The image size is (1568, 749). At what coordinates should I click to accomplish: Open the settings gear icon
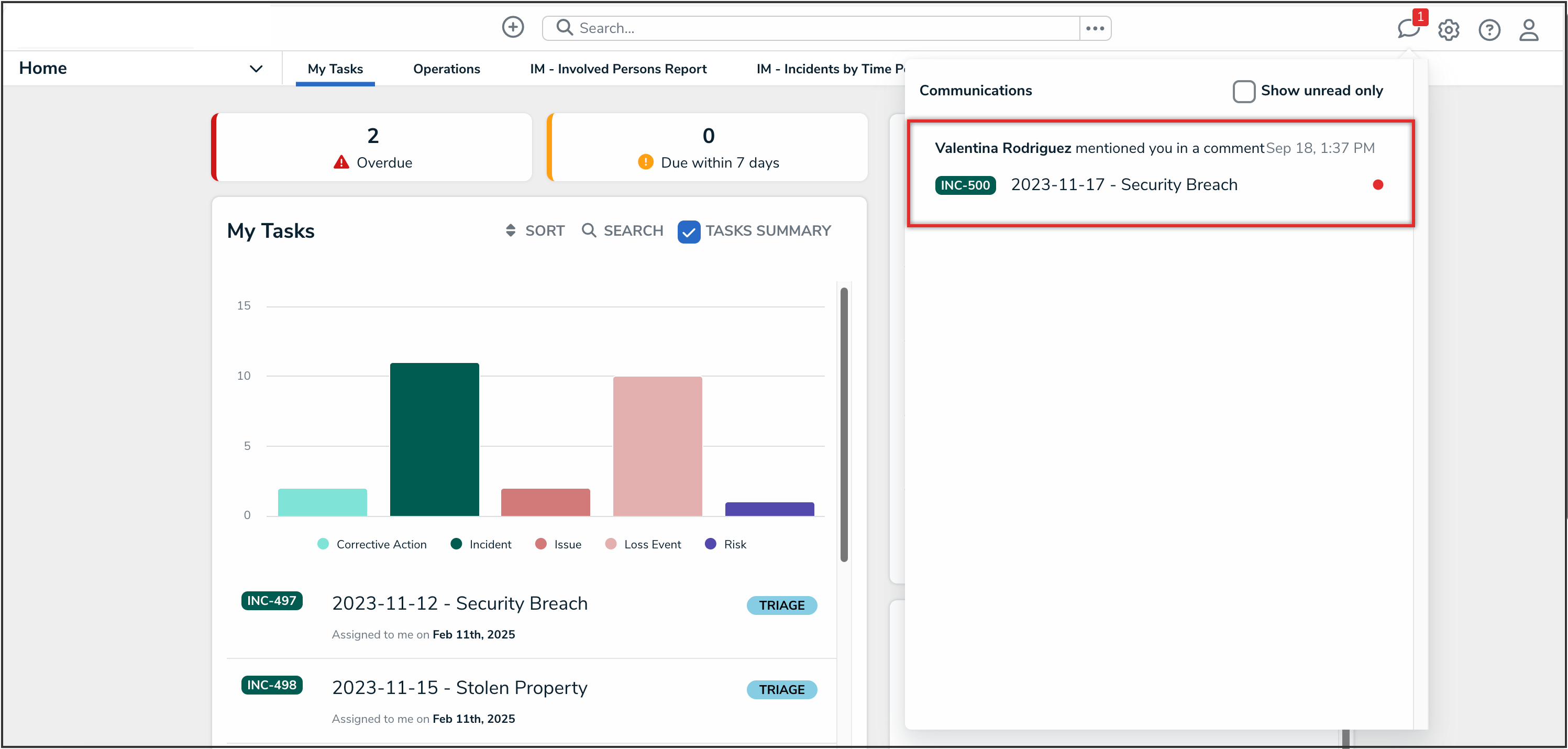click(x=1448, y=30)
